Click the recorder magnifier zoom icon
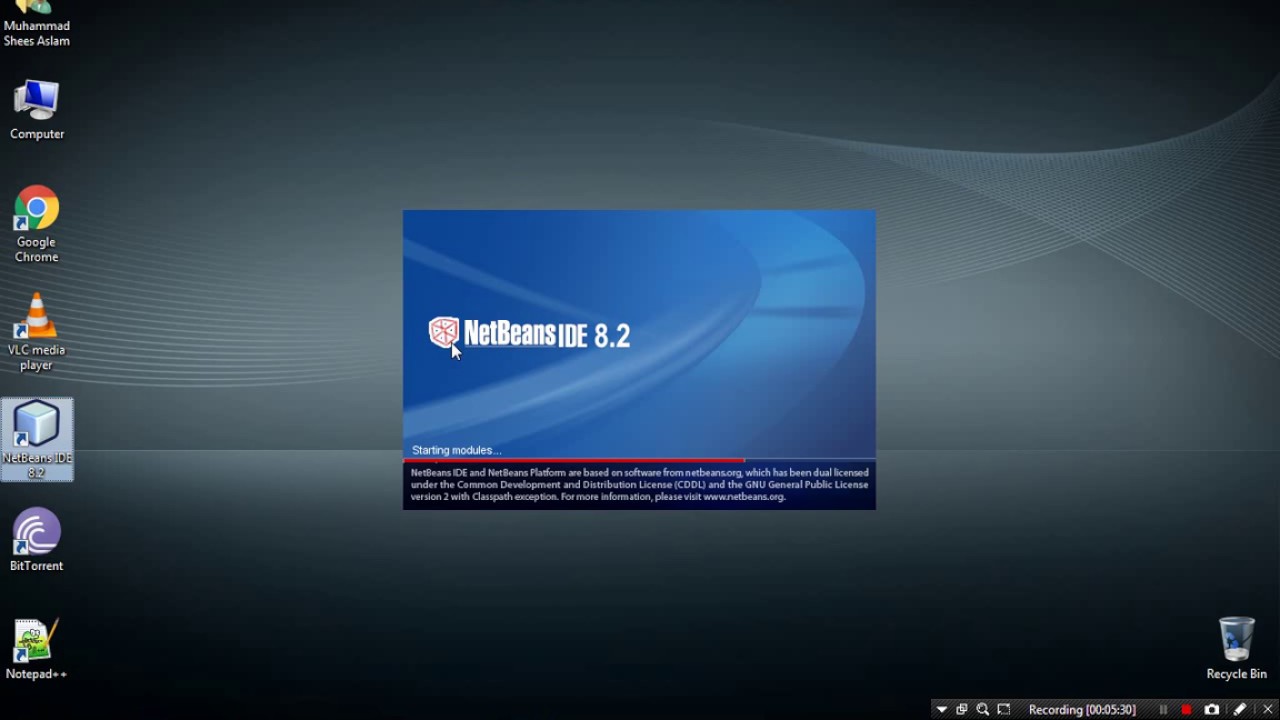 click(x=983, y=709)
